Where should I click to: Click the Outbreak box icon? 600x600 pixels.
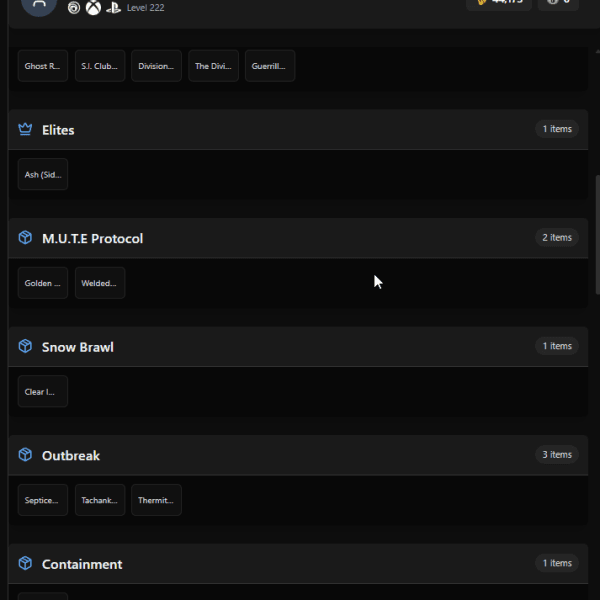click(25, 455)
